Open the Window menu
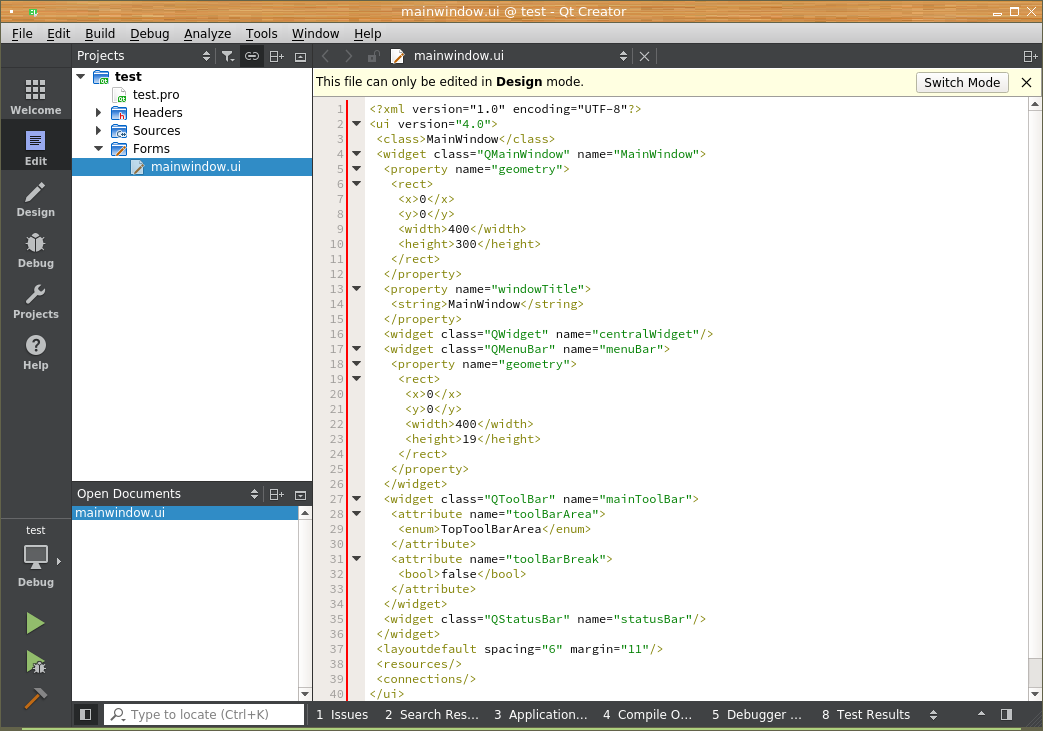Viewport: 1043px width, 731px height. [315, 33]
